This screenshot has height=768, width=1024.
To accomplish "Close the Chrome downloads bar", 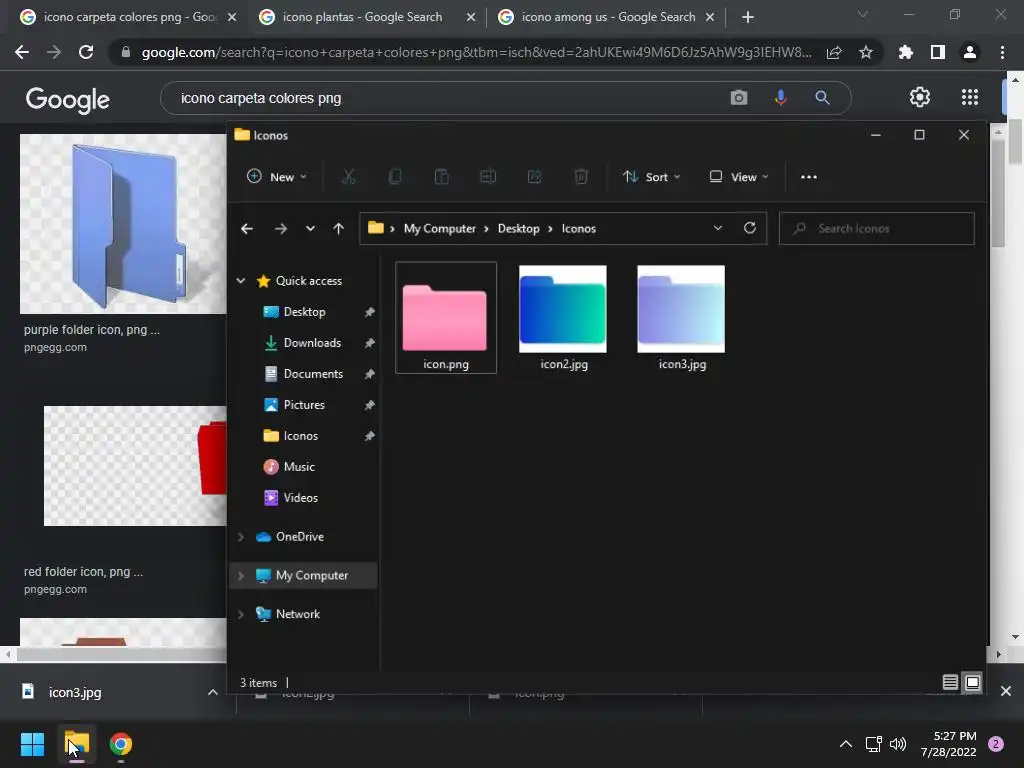I will (1006, 691).
